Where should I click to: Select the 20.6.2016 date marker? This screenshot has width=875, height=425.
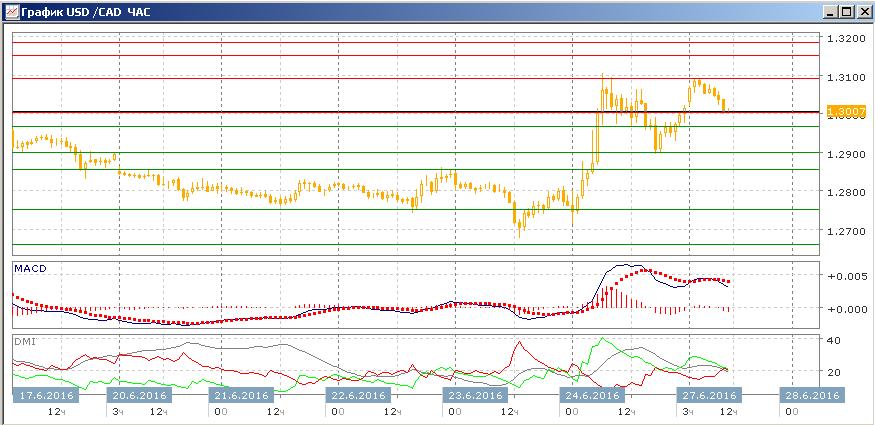(140, 395)
